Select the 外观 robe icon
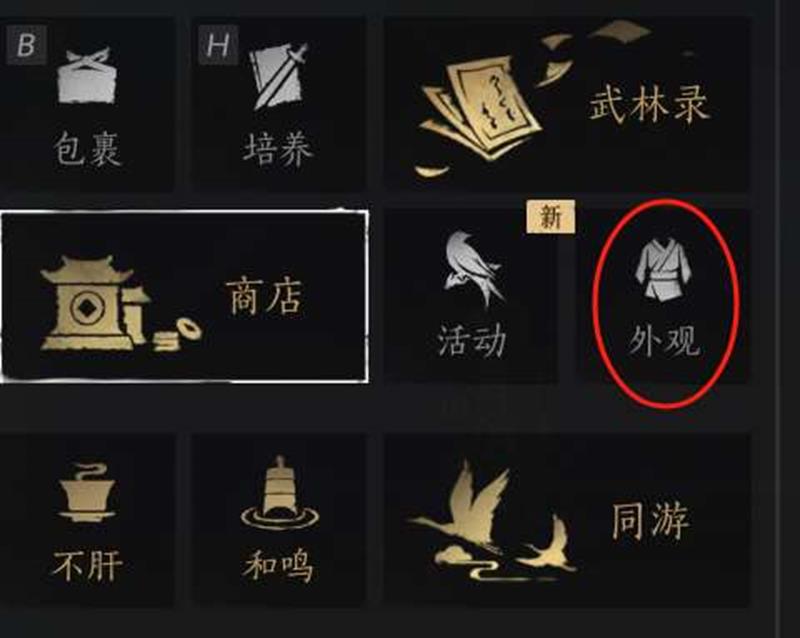The height and width of the screenshot is (638, 800). (x=663, y=271)
